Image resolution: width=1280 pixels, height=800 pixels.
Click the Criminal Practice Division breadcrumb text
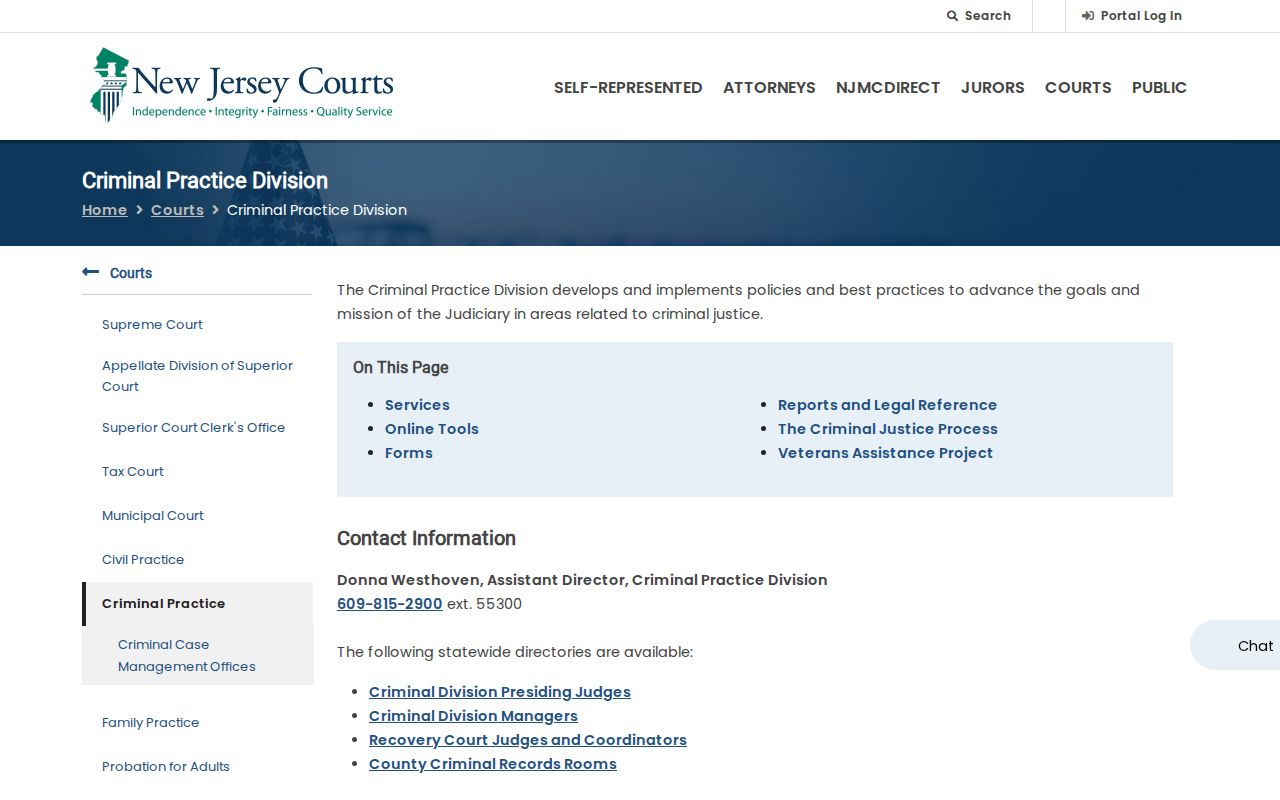coord(317,210)
